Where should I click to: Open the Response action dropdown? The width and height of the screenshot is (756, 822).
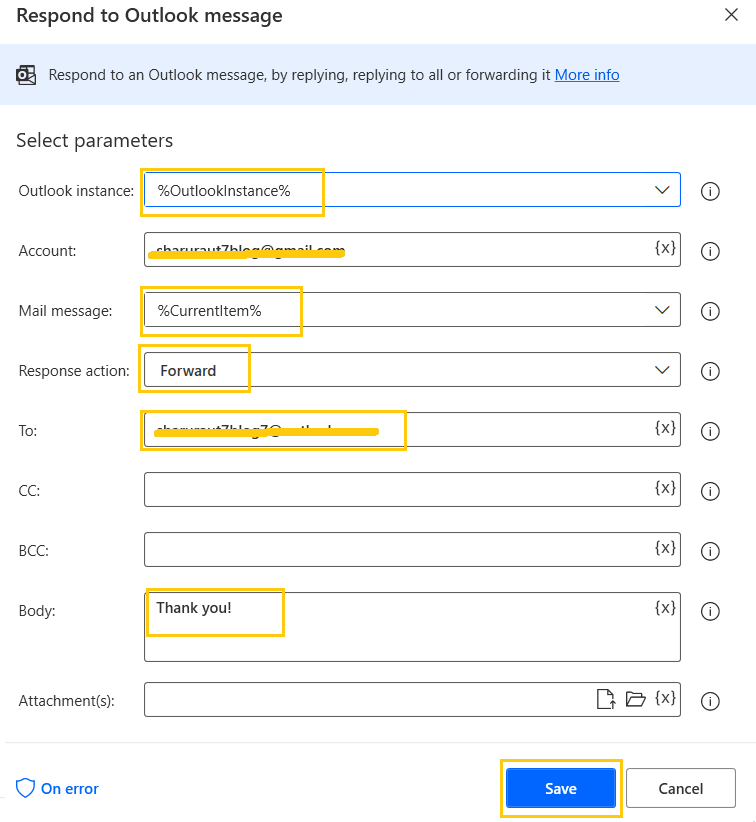(x=661, y=370)
